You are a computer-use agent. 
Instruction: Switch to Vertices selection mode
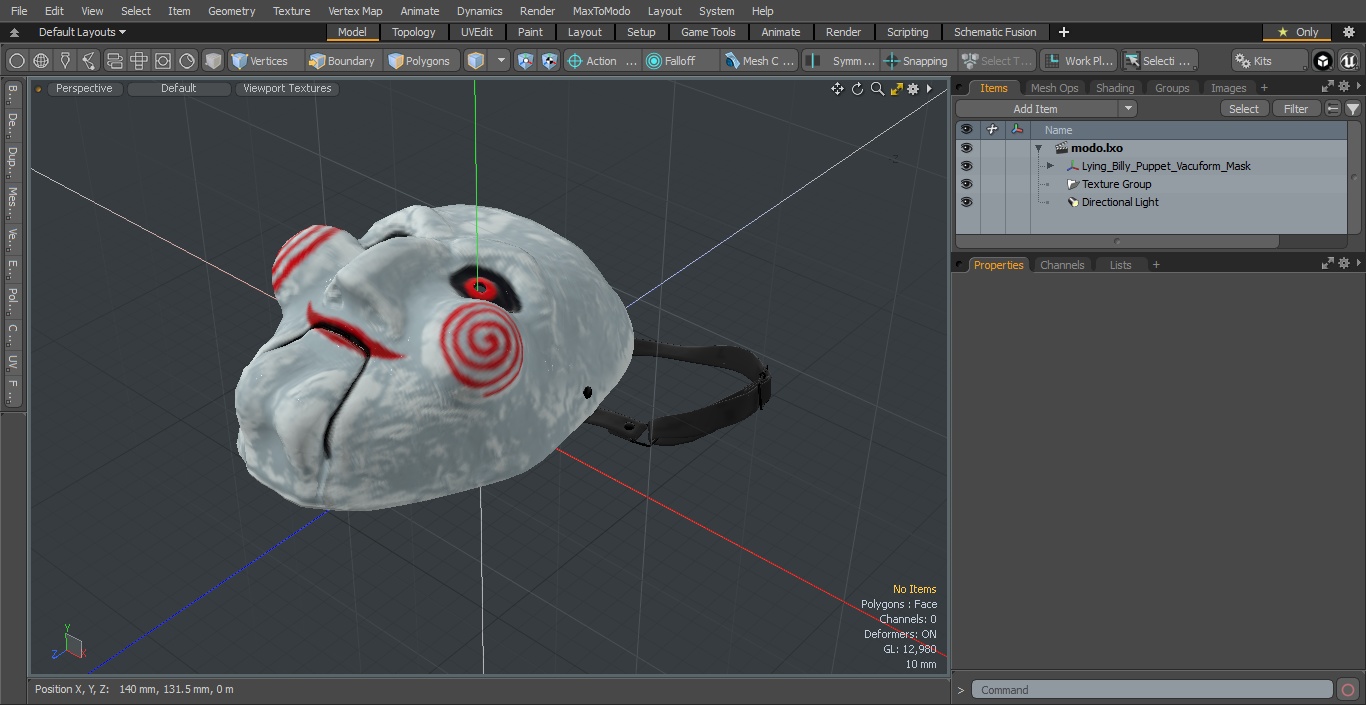(265, 61)
